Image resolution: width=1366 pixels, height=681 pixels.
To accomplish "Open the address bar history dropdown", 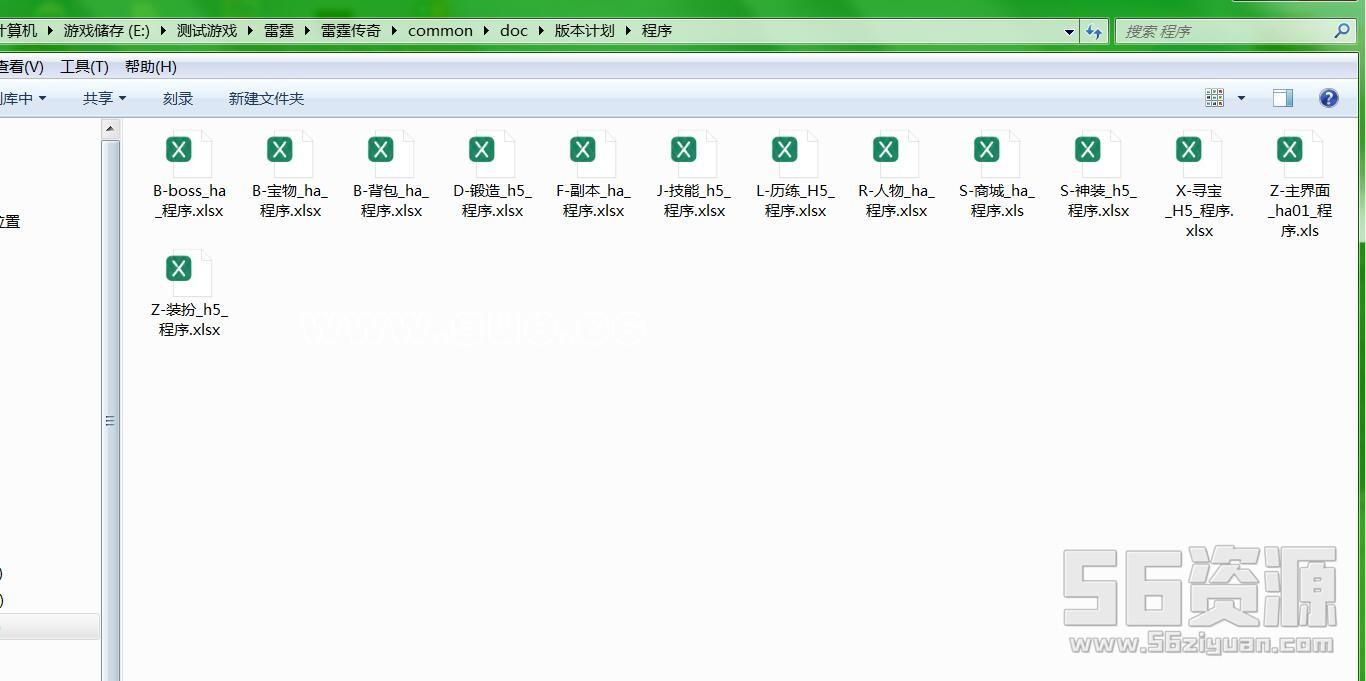I will (1069, 31).
